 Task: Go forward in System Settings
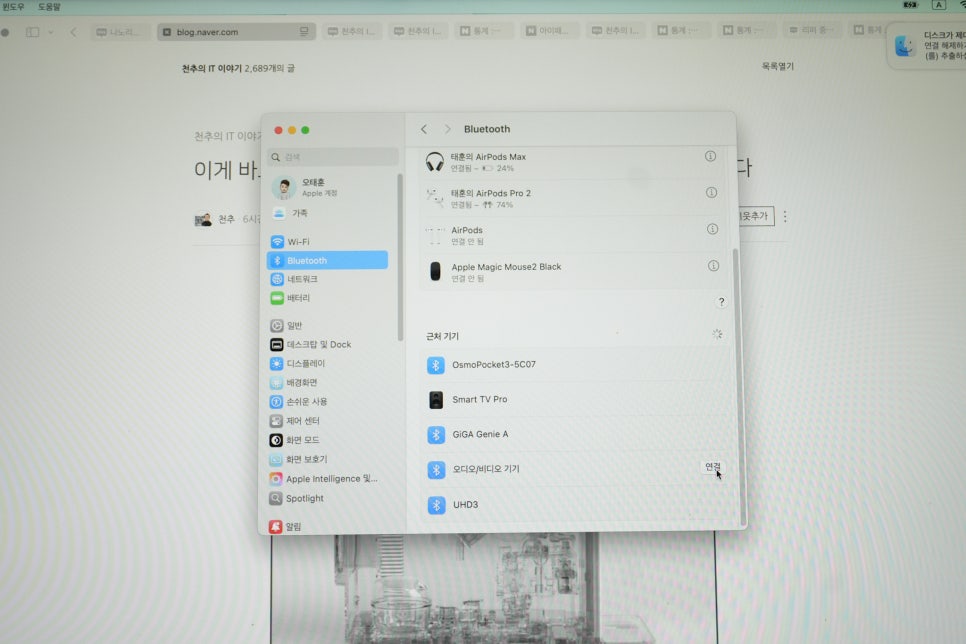(448, 129)
